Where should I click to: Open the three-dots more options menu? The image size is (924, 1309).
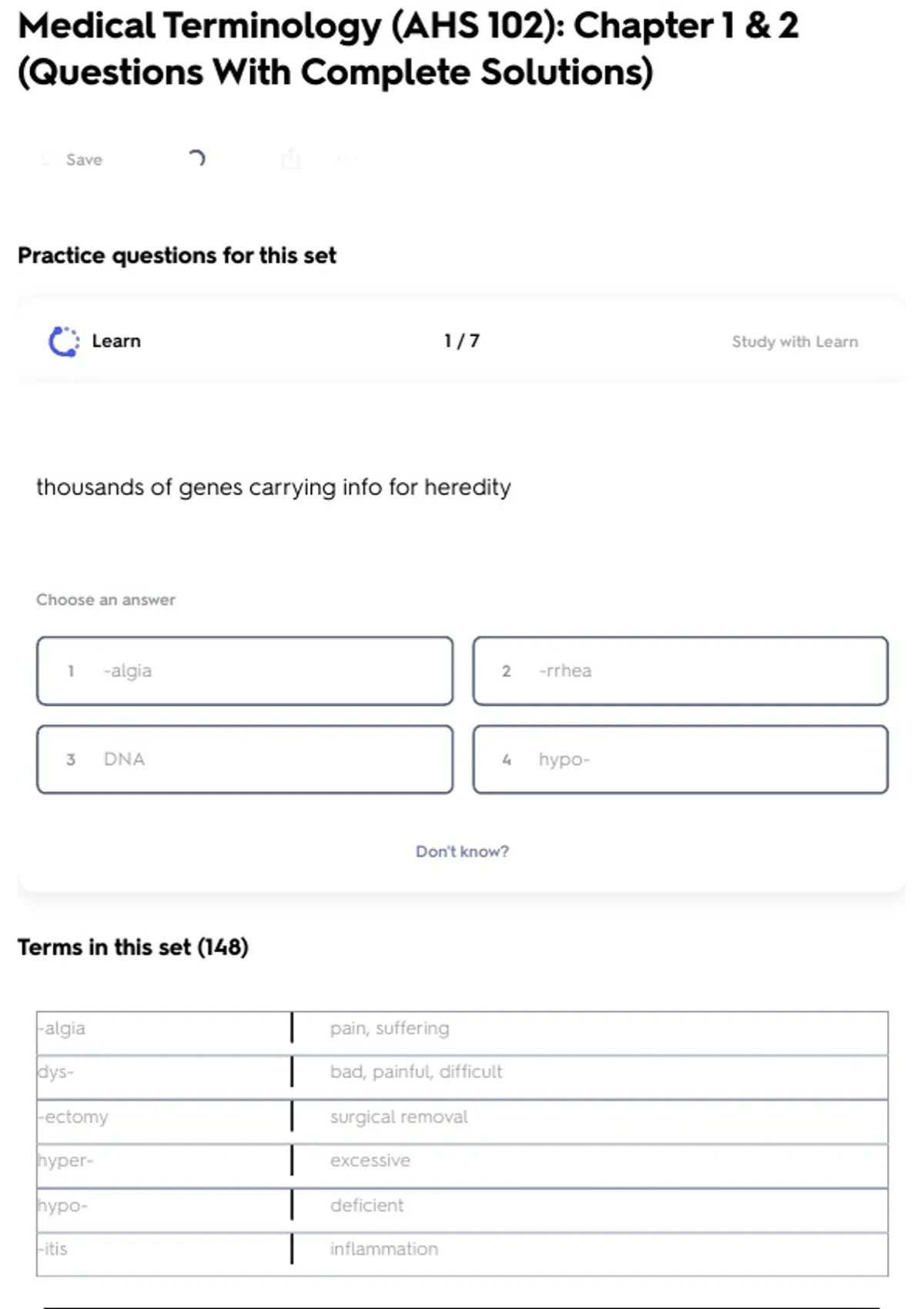coord(346,159)
